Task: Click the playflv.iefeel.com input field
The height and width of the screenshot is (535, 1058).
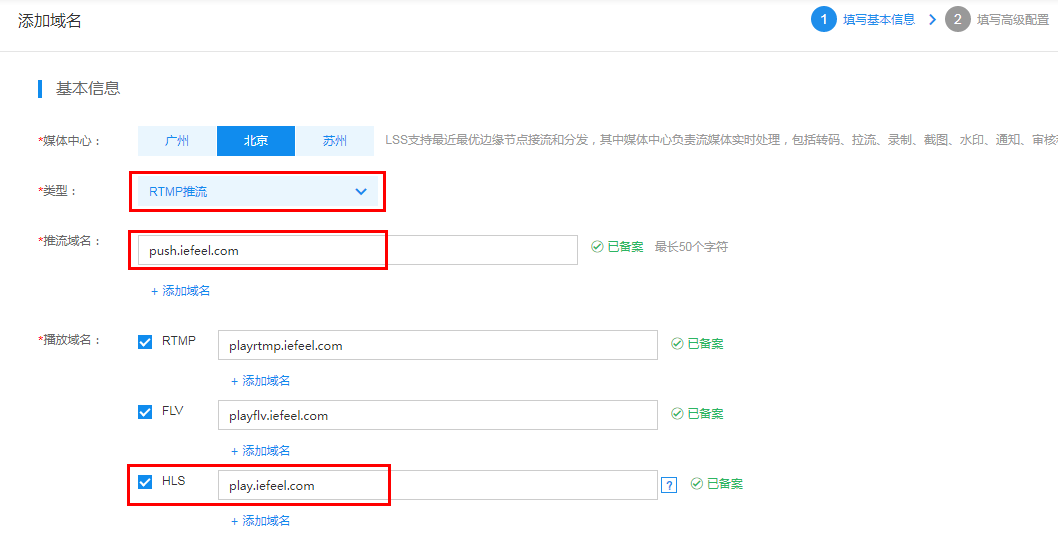Action: click(438, 415)
